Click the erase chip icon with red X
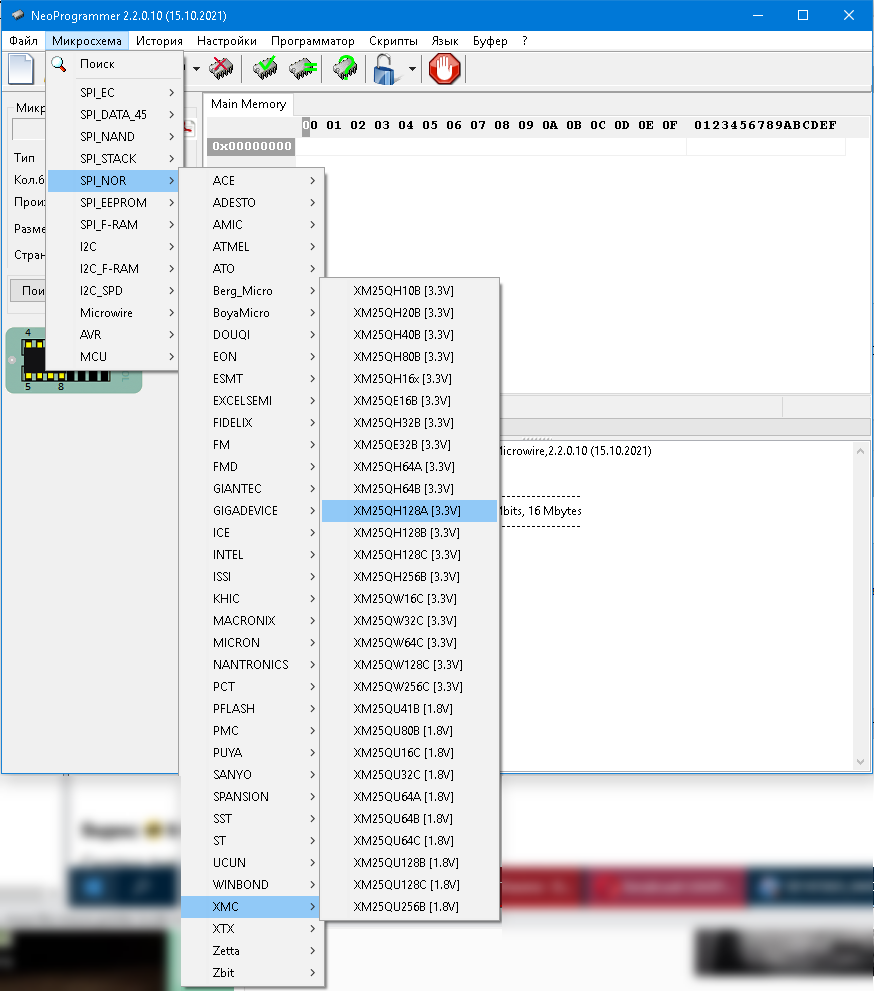 [x=221, y=68]
